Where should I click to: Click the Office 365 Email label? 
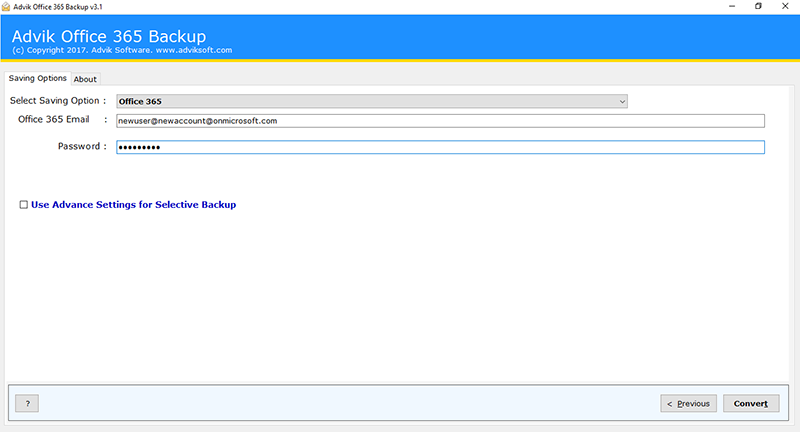[x=54, y=119]
